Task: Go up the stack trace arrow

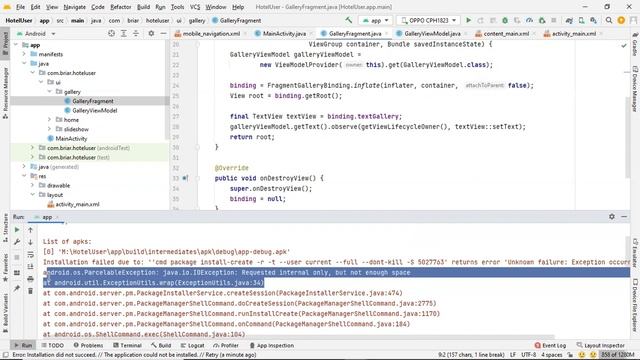Action: [30, 230]
